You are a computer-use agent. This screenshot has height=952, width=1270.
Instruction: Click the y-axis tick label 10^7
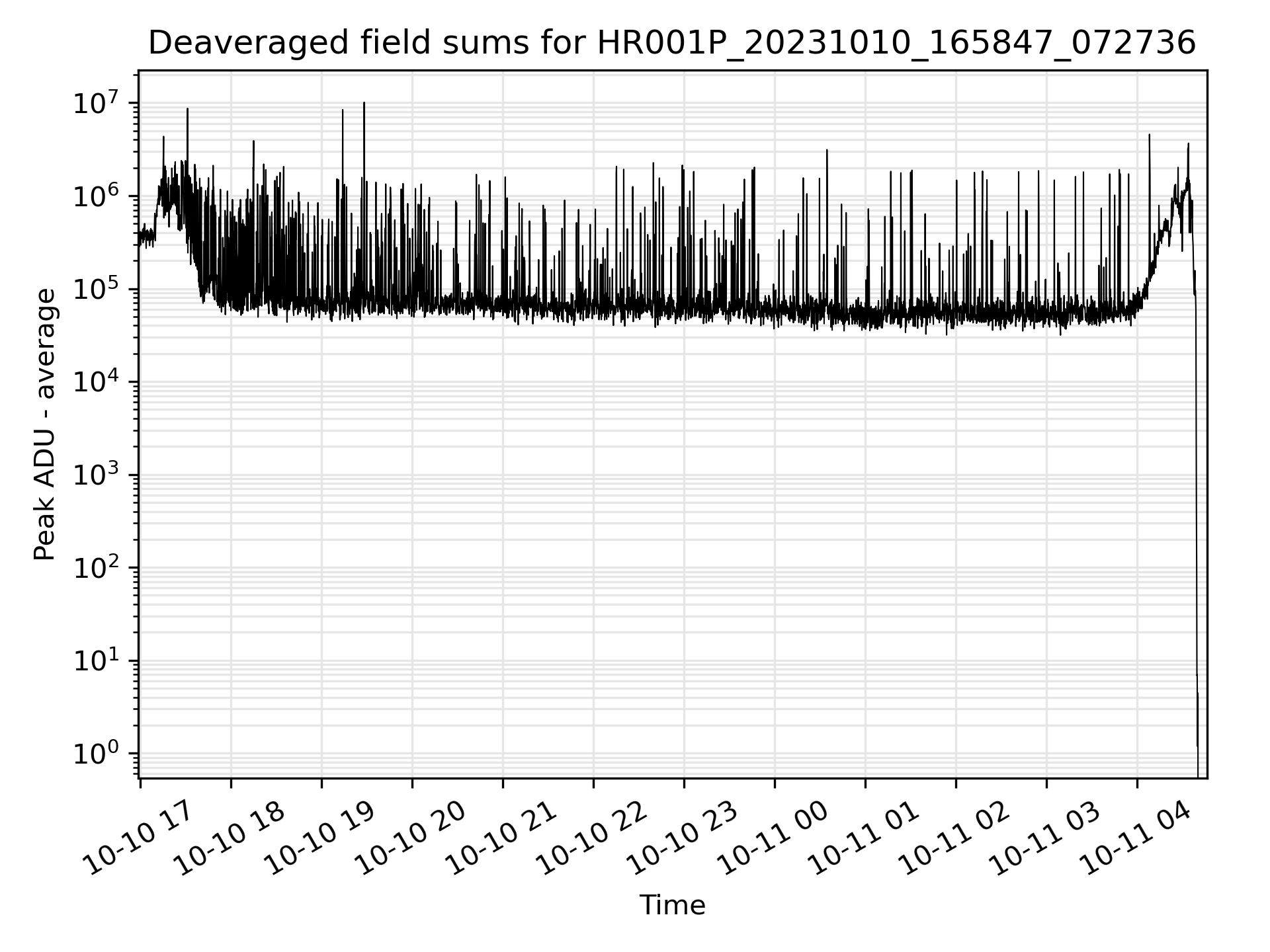97,102
